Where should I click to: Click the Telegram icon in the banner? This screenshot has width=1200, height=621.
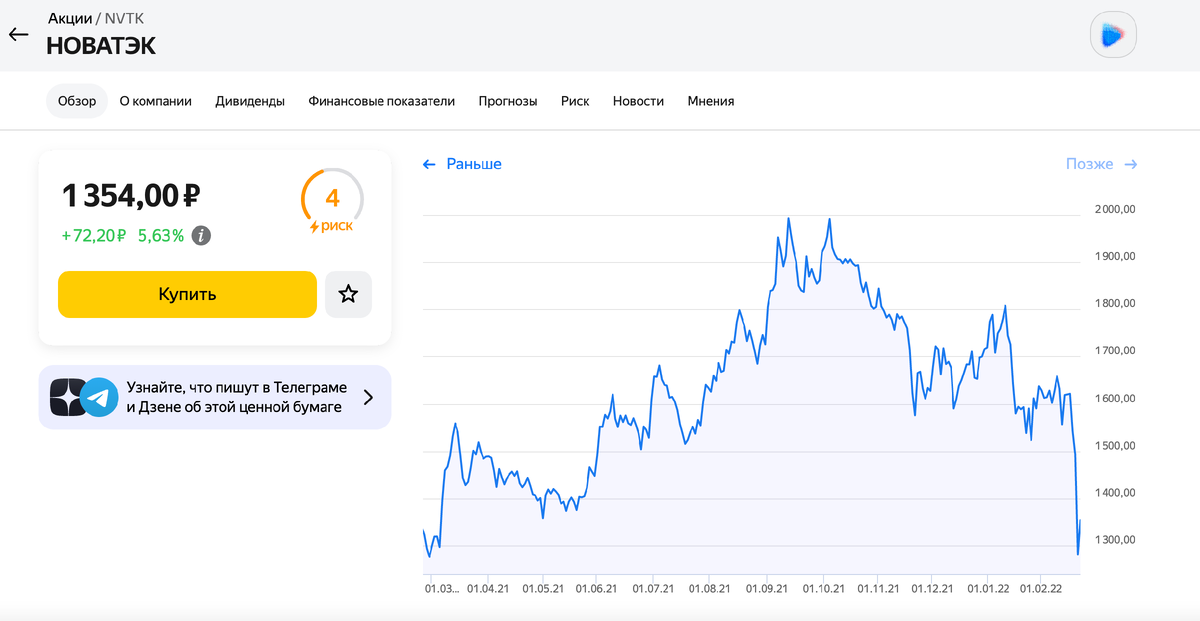pos(99,397)
